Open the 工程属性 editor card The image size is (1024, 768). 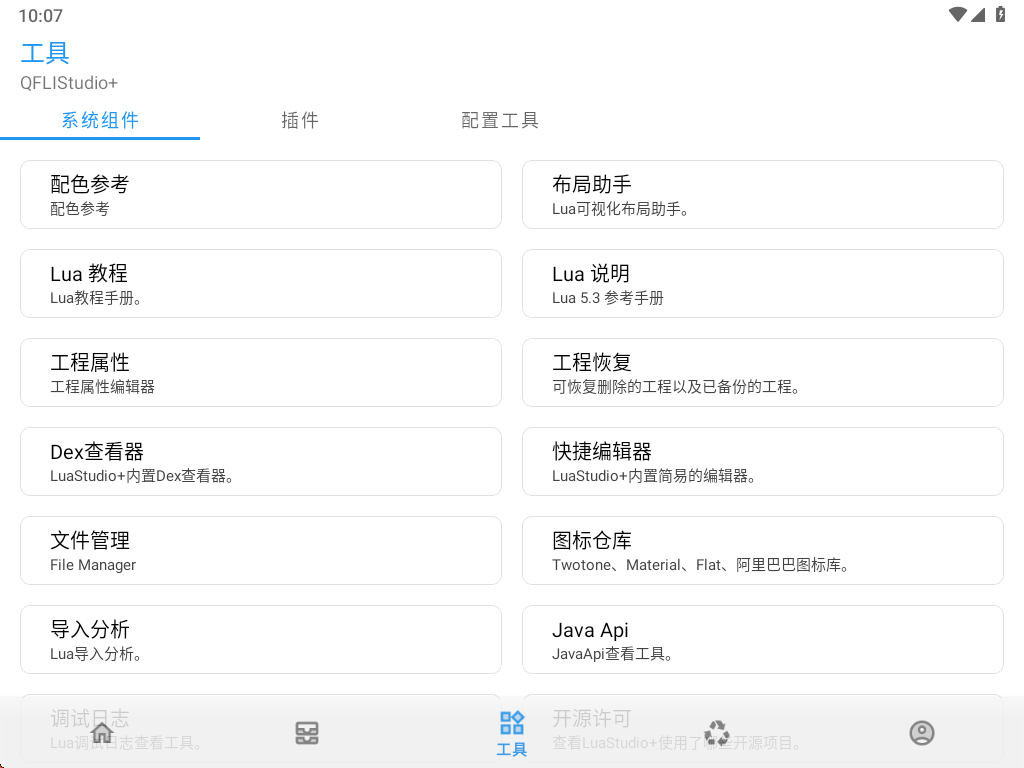click(261, 372)
